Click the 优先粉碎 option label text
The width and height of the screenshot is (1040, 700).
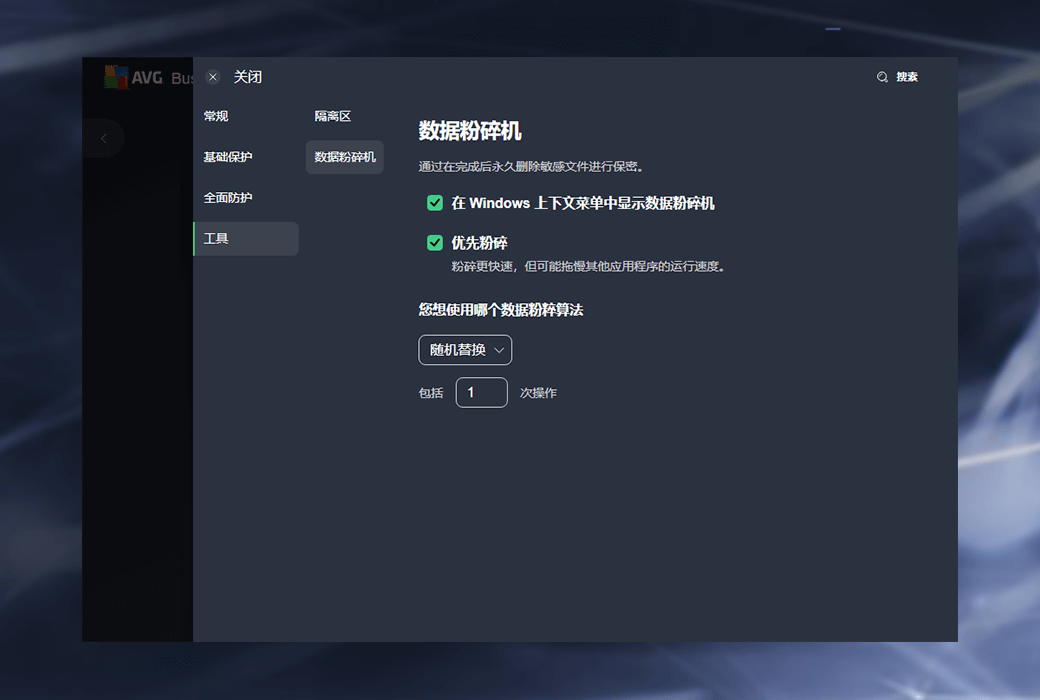click(x=479, y=243)
